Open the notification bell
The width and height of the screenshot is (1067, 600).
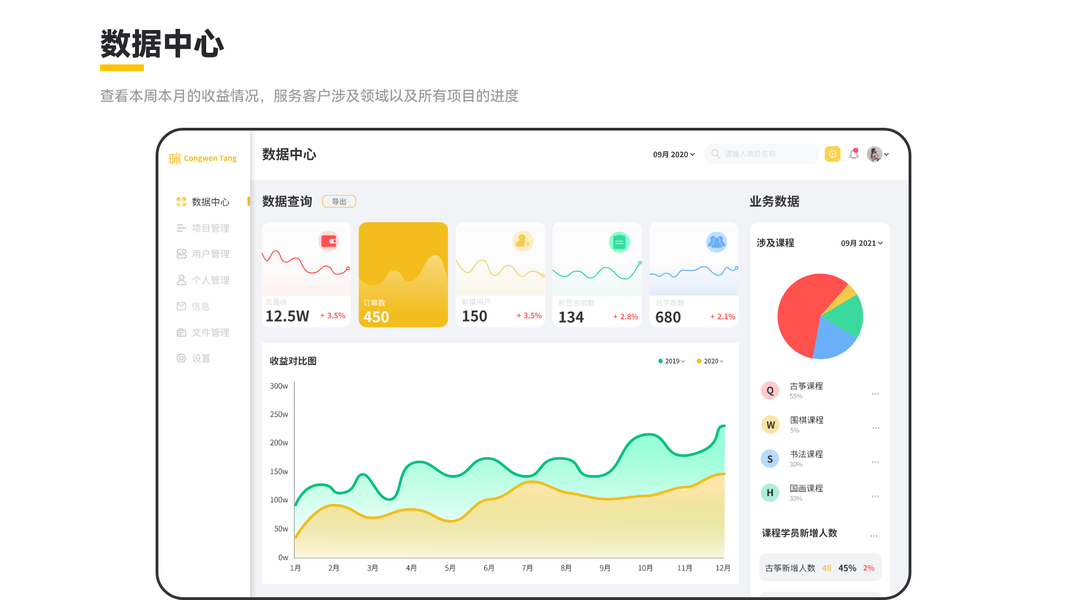tap(853, 154)
